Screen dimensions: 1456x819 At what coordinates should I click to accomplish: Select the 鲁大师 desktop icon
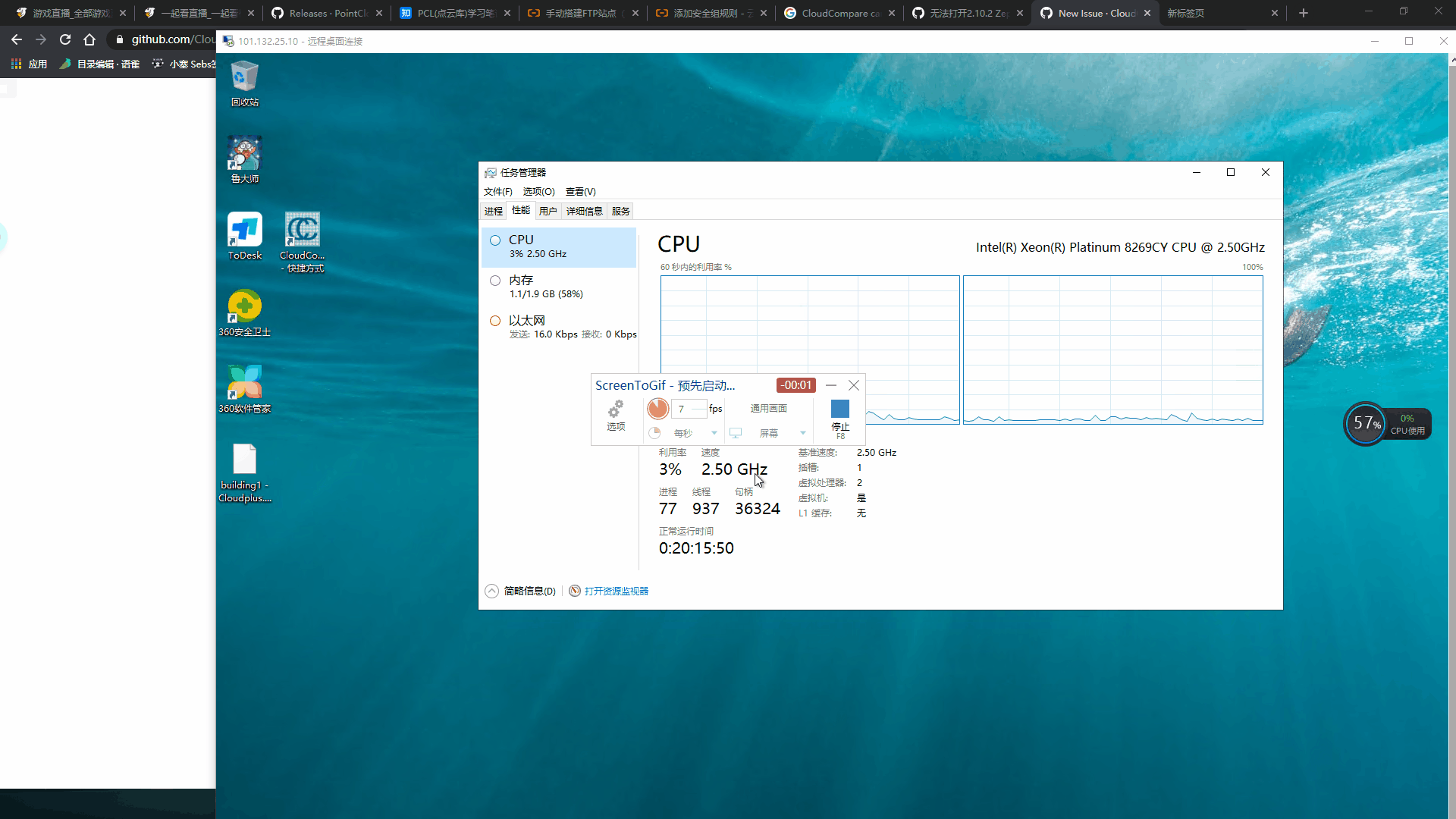[244, 160]
